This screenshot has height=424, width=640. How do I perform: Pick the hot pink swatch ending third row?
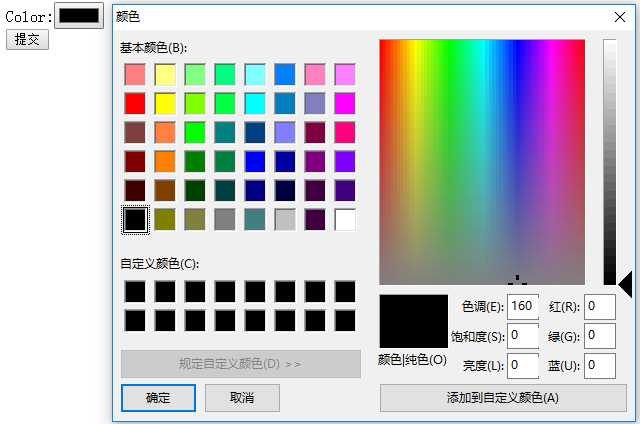pos(345,133)
